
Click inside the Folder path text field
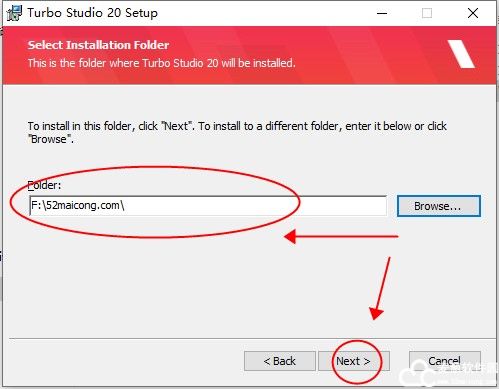(208, 206)
